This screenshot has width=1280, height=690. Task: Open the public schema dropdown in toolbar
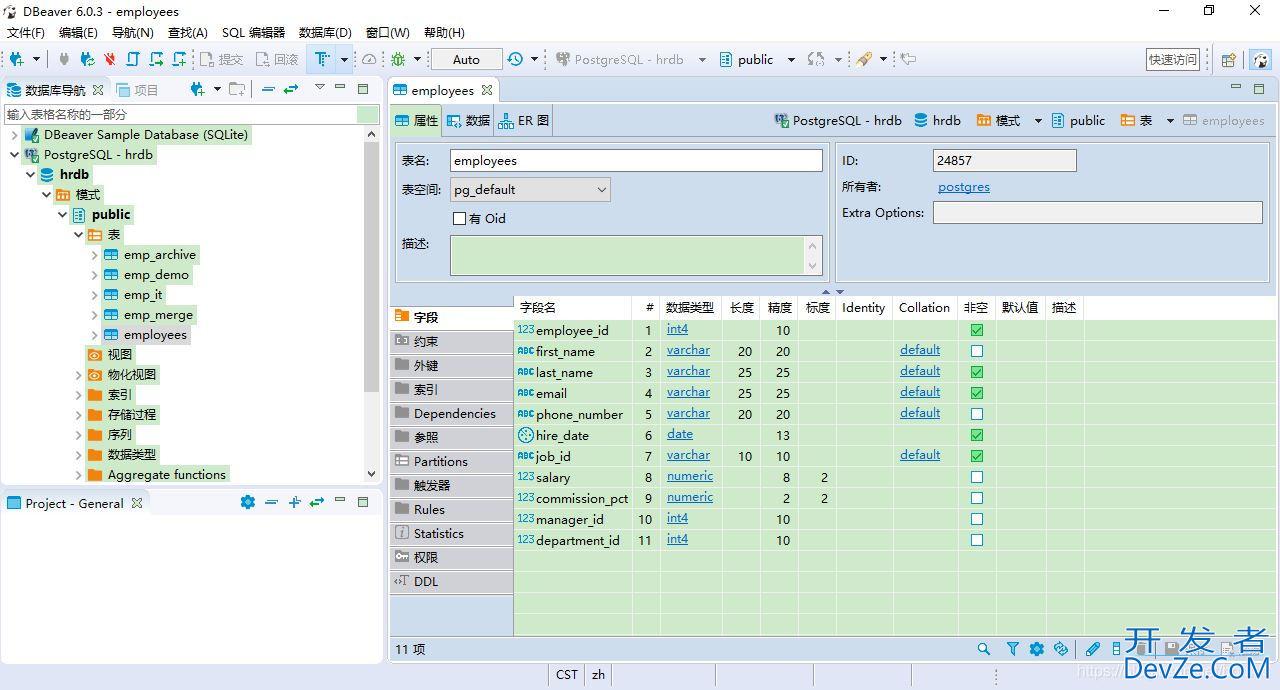[x=791, y=59]
